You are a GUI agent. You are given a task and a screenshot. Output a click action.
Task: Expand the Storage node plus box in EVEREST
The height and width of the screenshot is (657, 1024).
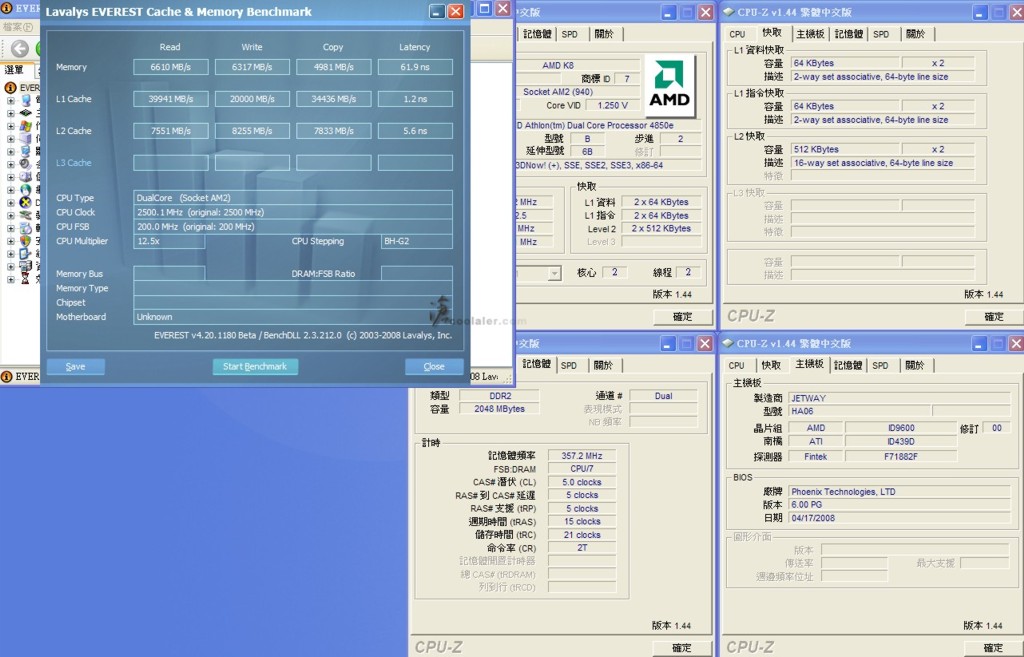(x=10, y=177)
